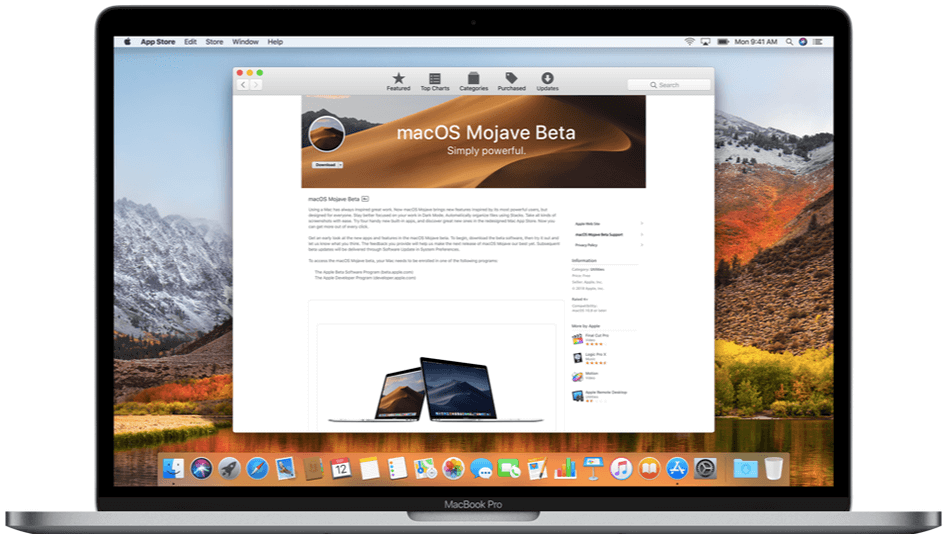Open Numbers in the Dock
This screenshot has width=950, height=534.
point(565,469)
